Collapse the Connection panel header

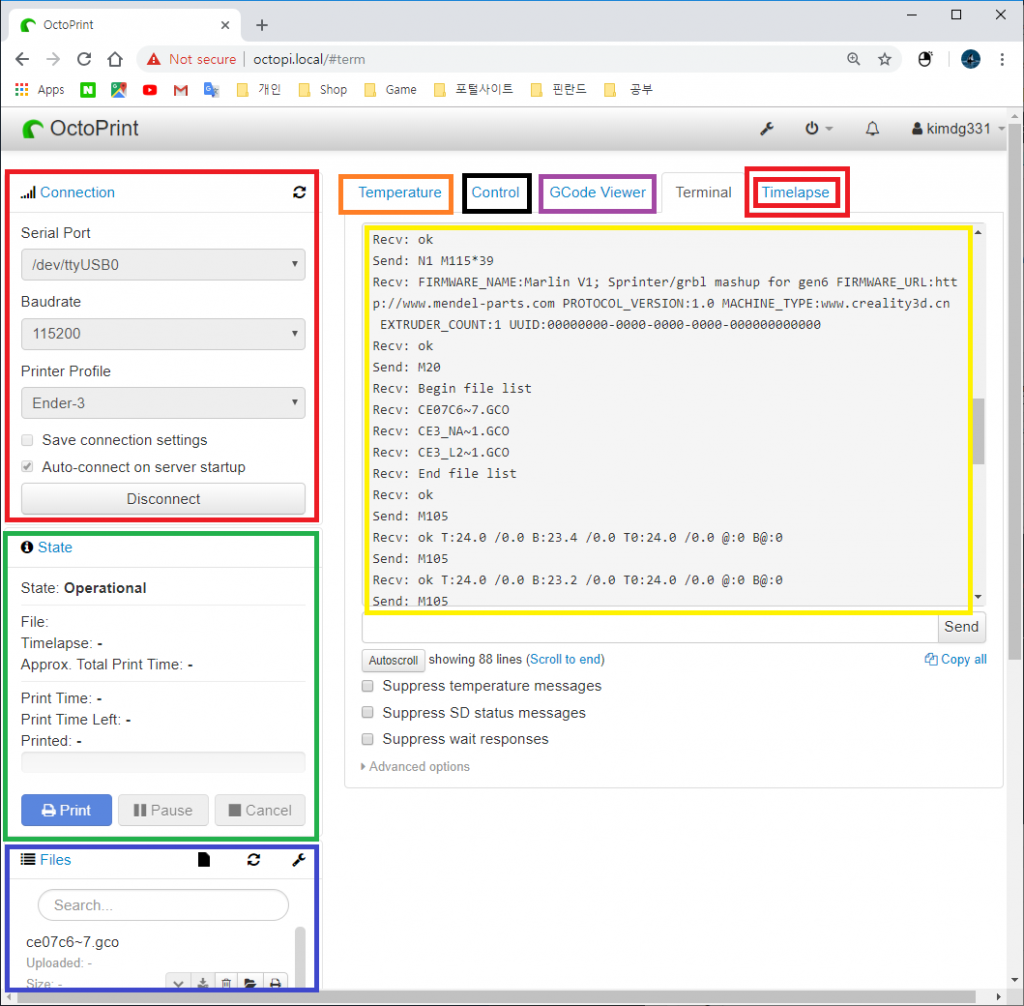(x=77, y=192)
